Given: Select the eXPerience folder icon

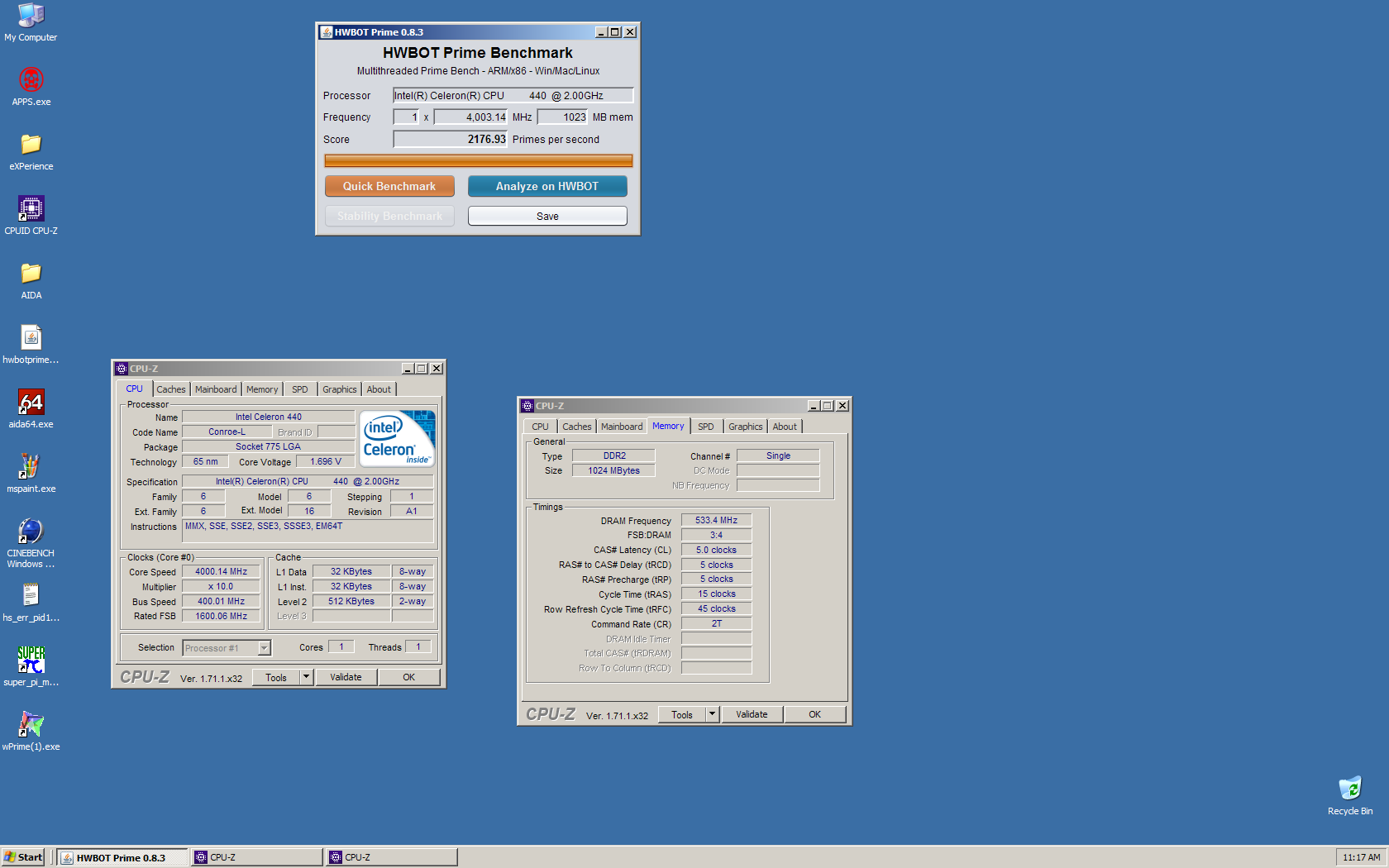Looking at the screenshot, I should (x=31, y=151).
